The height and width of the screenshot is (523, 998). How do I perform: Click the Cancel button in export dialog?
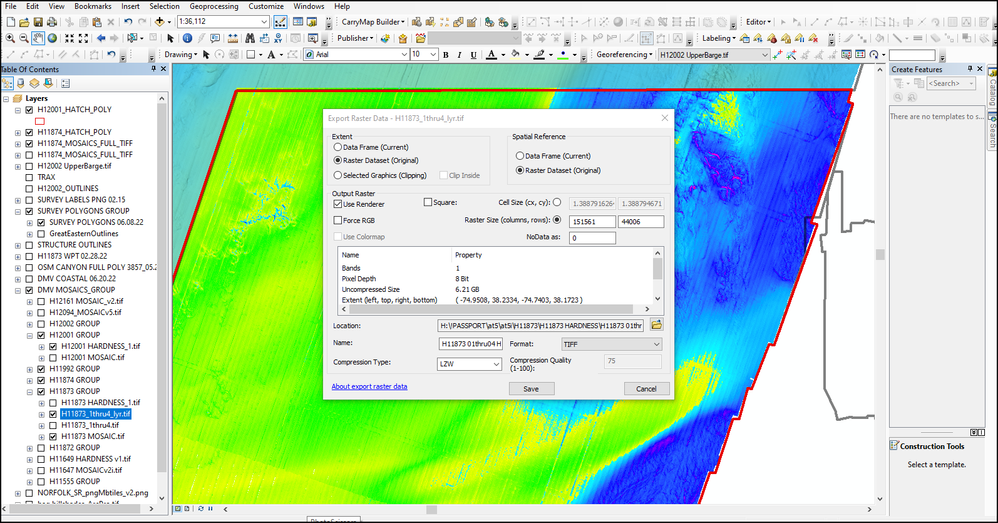(x=646, y=389)
